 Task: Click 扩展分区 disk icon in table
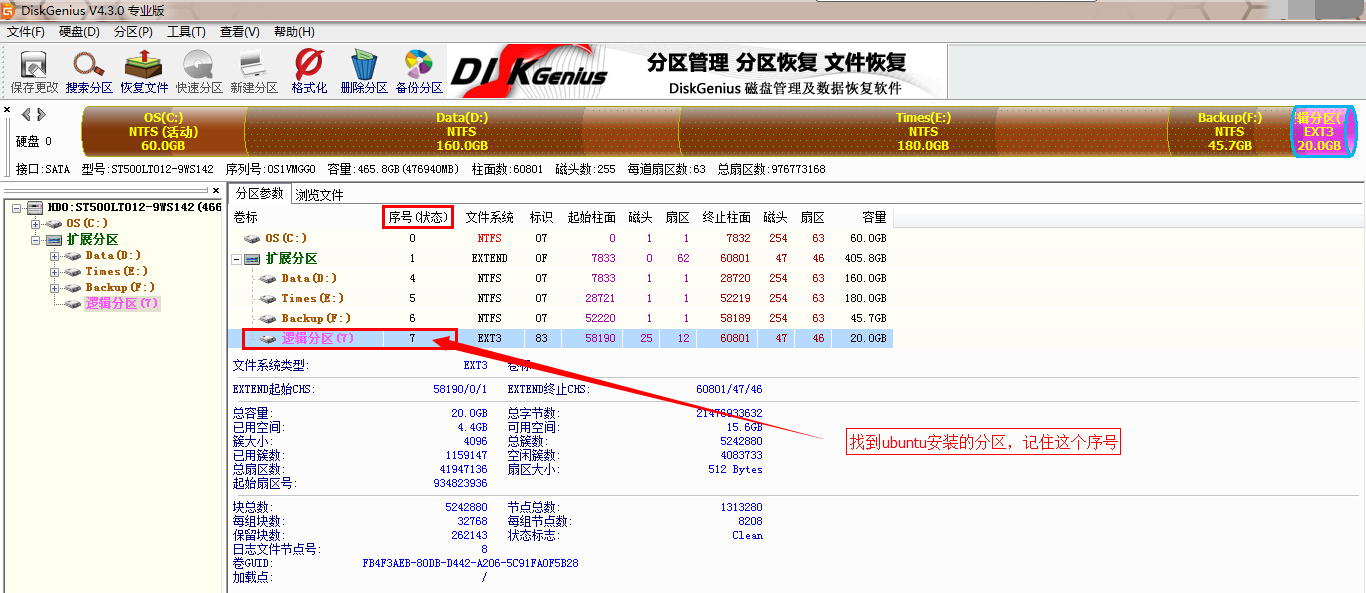click(x=254, y=259)
